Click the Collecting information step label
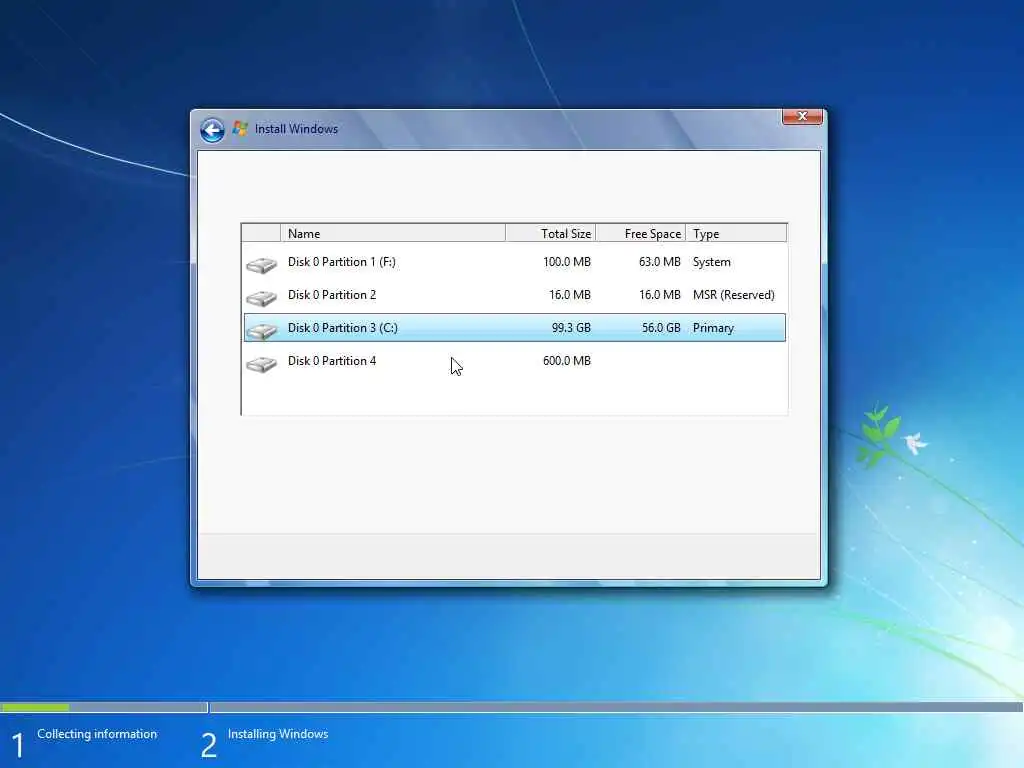Image resolution: width=1024 pixels, height=768 pixels. (x=97, y=734)
